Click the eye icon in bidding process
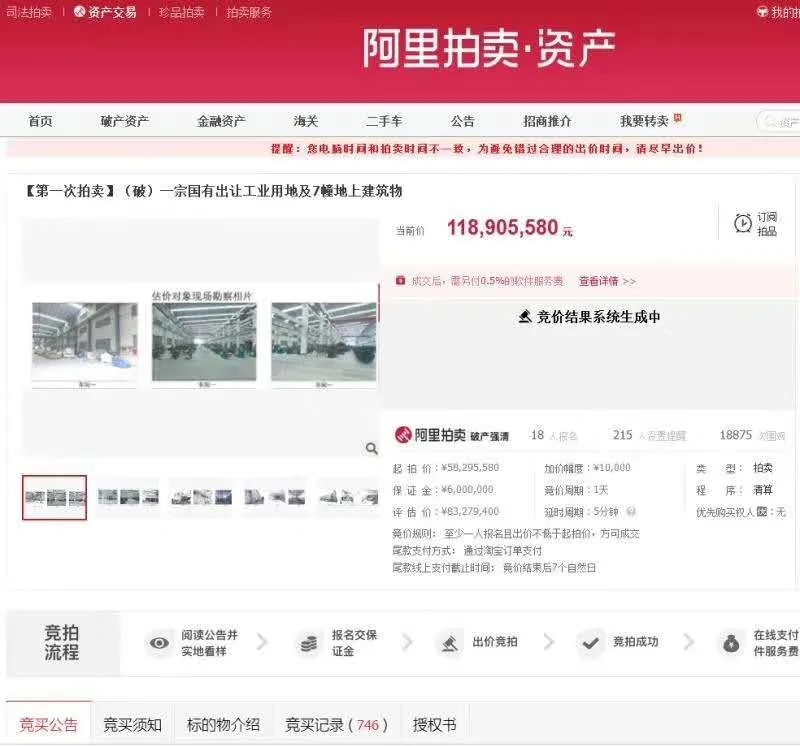This screenshot has width=800, height=746. (159, 643)
